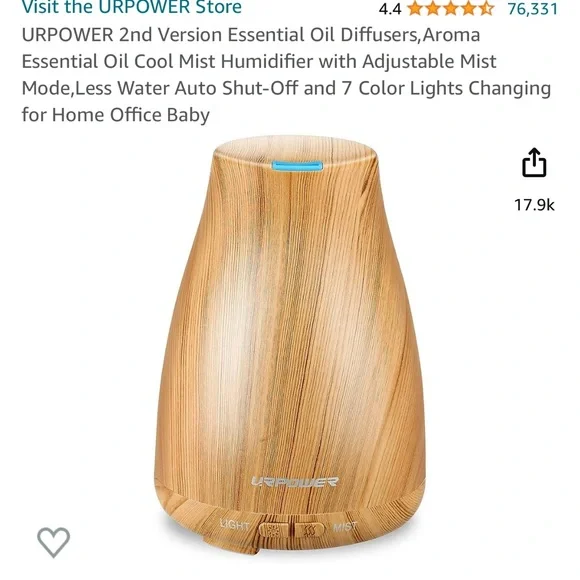Tap the heart icon to save item
Screen dimensions: 580x580
coord(54,542)
